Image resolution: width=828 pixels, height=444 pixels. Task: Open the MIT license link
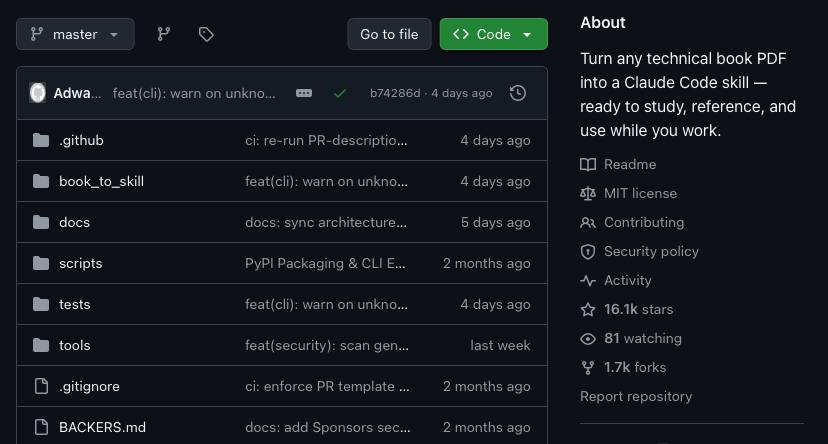[641, 194]
